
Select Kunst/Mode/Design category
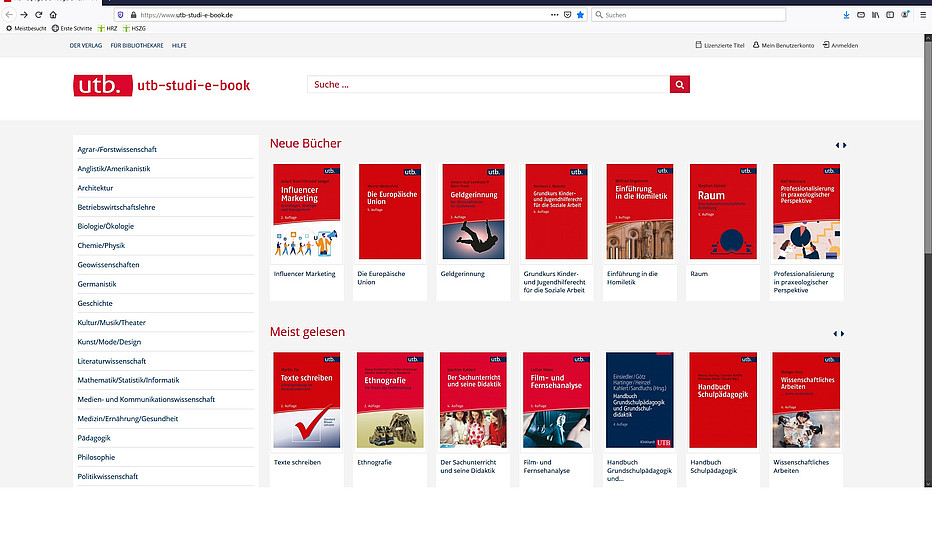[109, 342]
